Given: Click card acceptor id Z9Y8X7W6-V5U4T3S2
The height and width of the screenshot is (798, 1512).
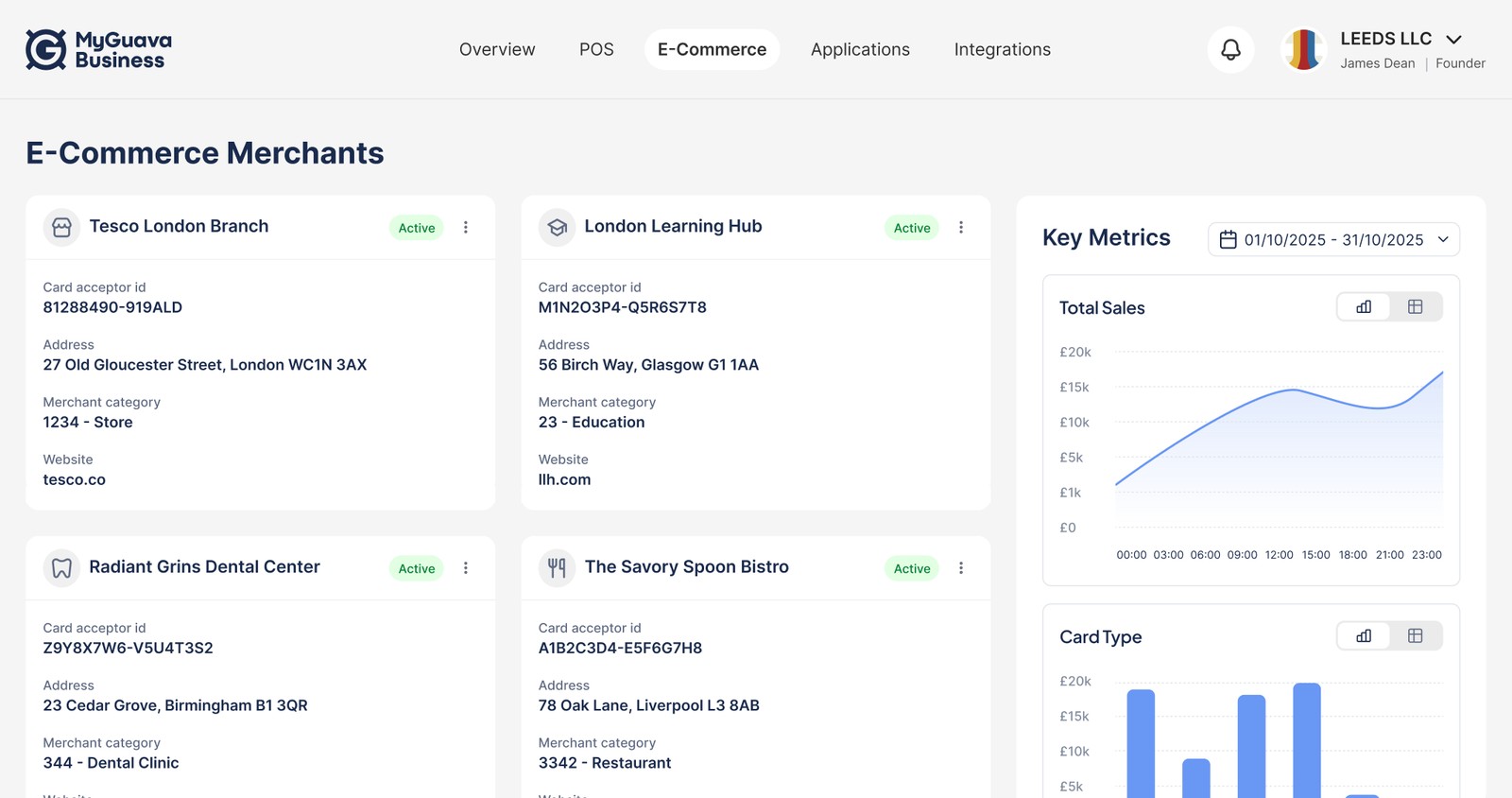Looking at the screenshot, I should pos(128,648).
